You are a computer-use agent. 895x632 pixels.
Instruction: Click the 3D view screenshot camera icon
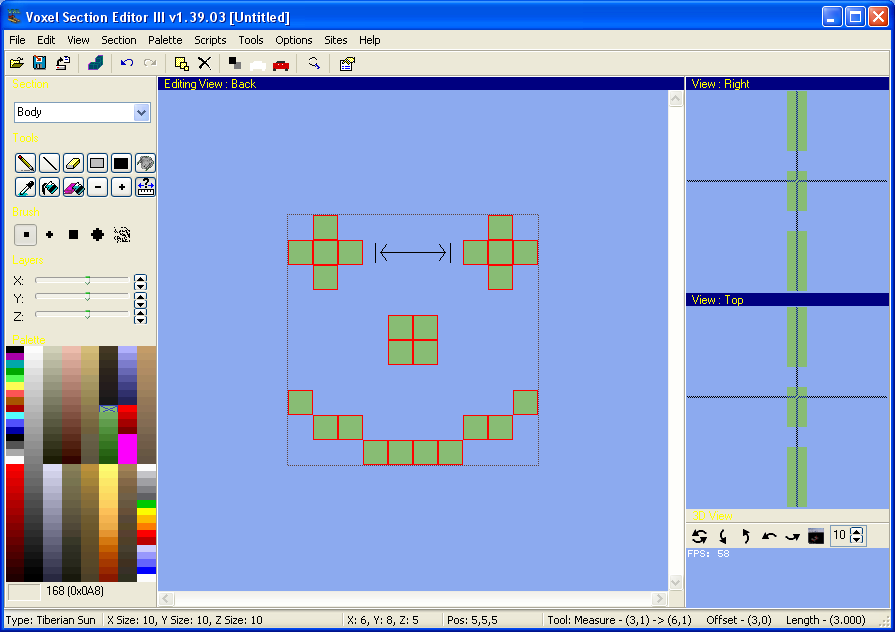pyautogui.click(x=816, y=536)
